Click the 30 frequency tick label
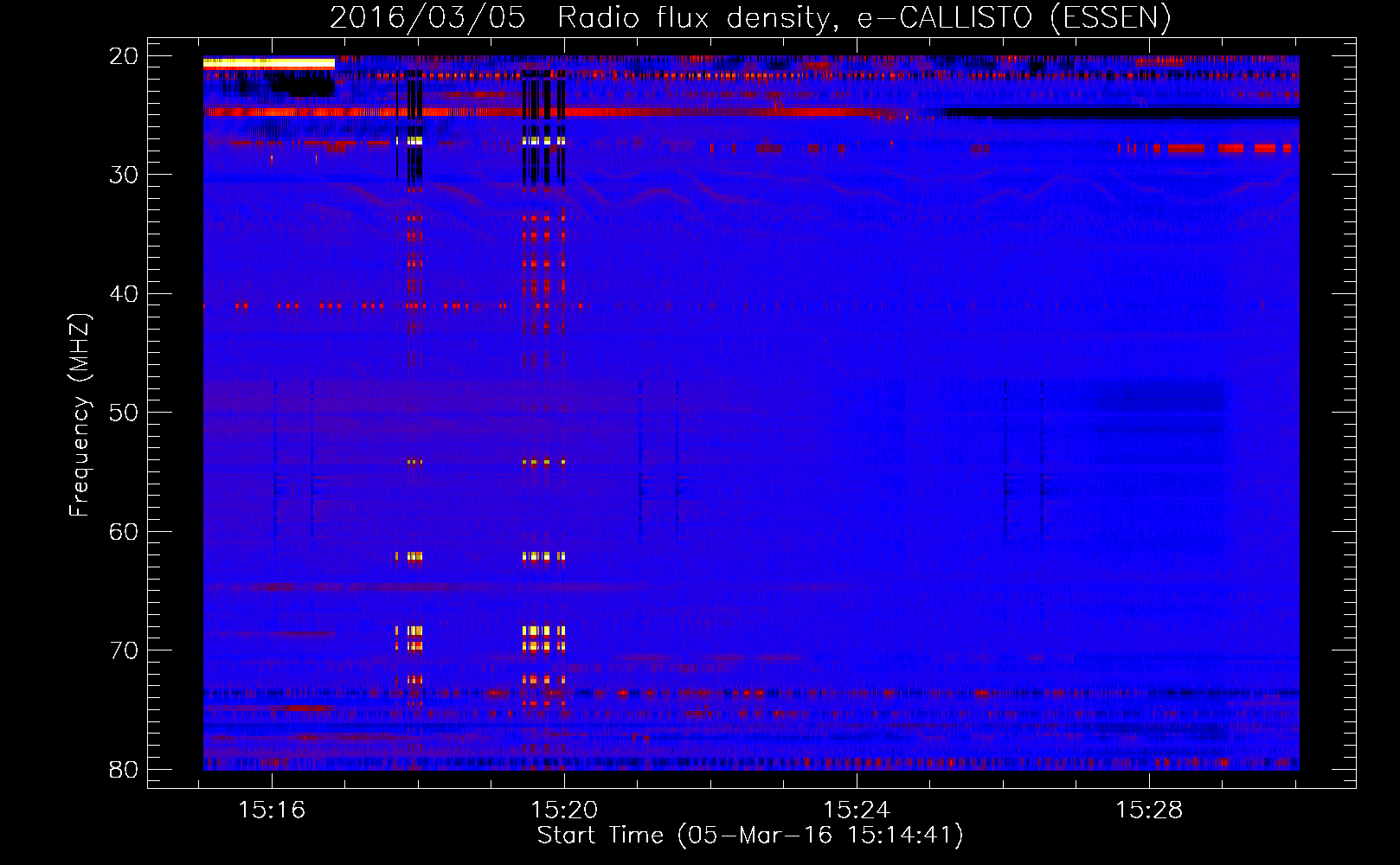The width and height of the screenshot is (1400, 865). pyautogui.click(x=124, y=175)
